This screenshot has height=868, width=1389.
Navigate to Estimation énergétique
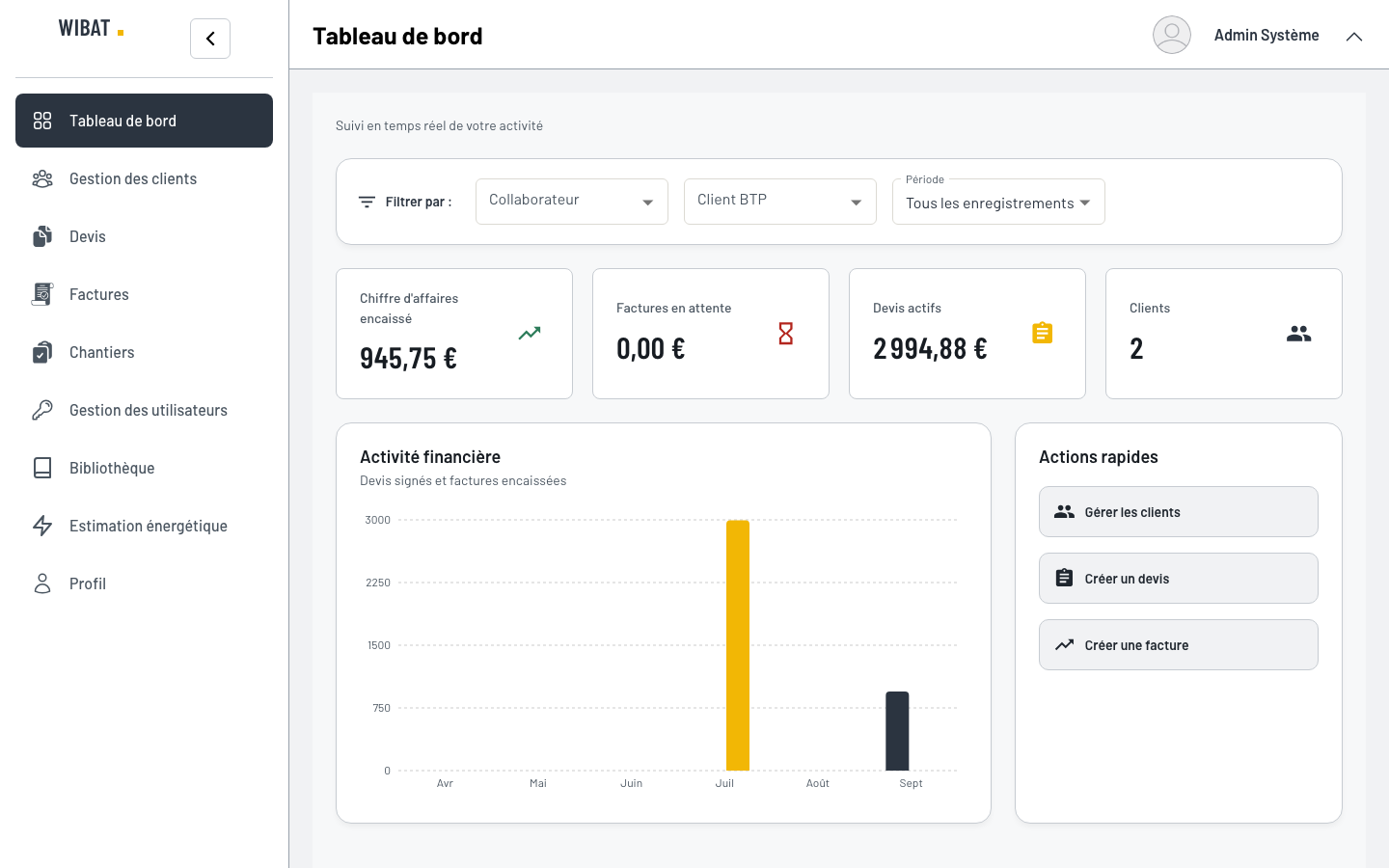point(144,526)
